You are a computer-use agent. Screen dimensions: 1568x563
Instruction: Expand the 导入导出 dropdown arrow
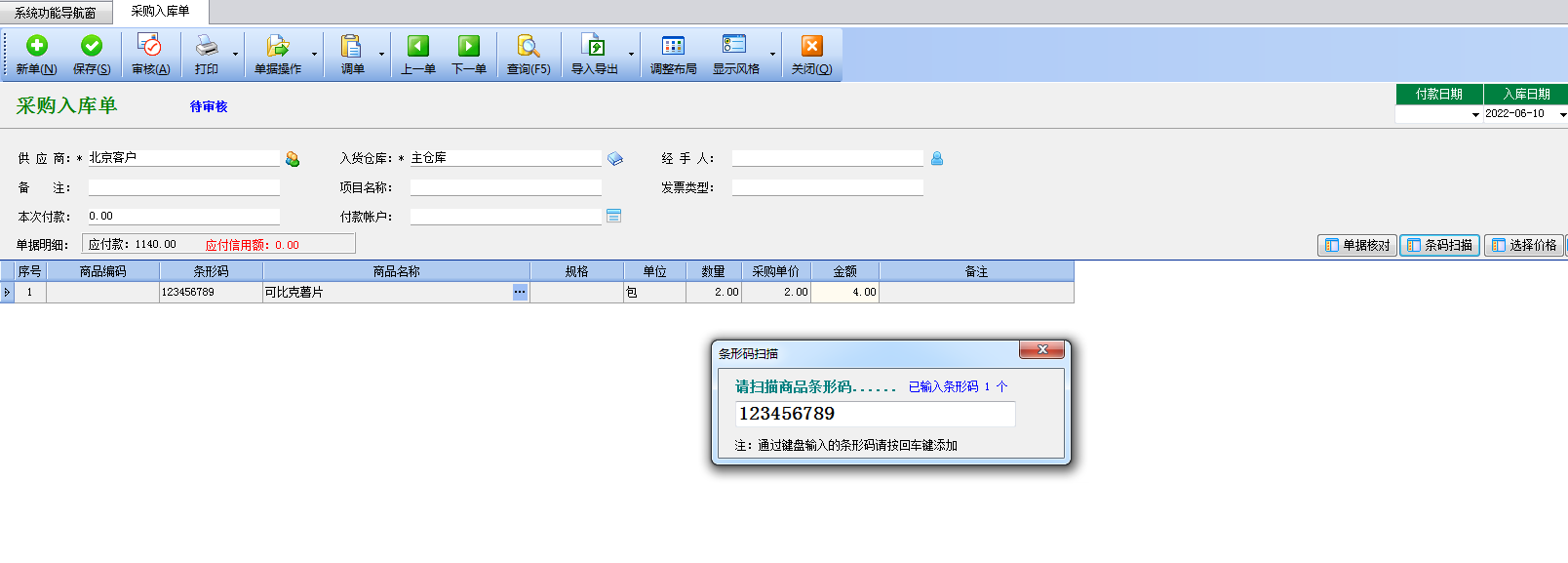[631, 55]
